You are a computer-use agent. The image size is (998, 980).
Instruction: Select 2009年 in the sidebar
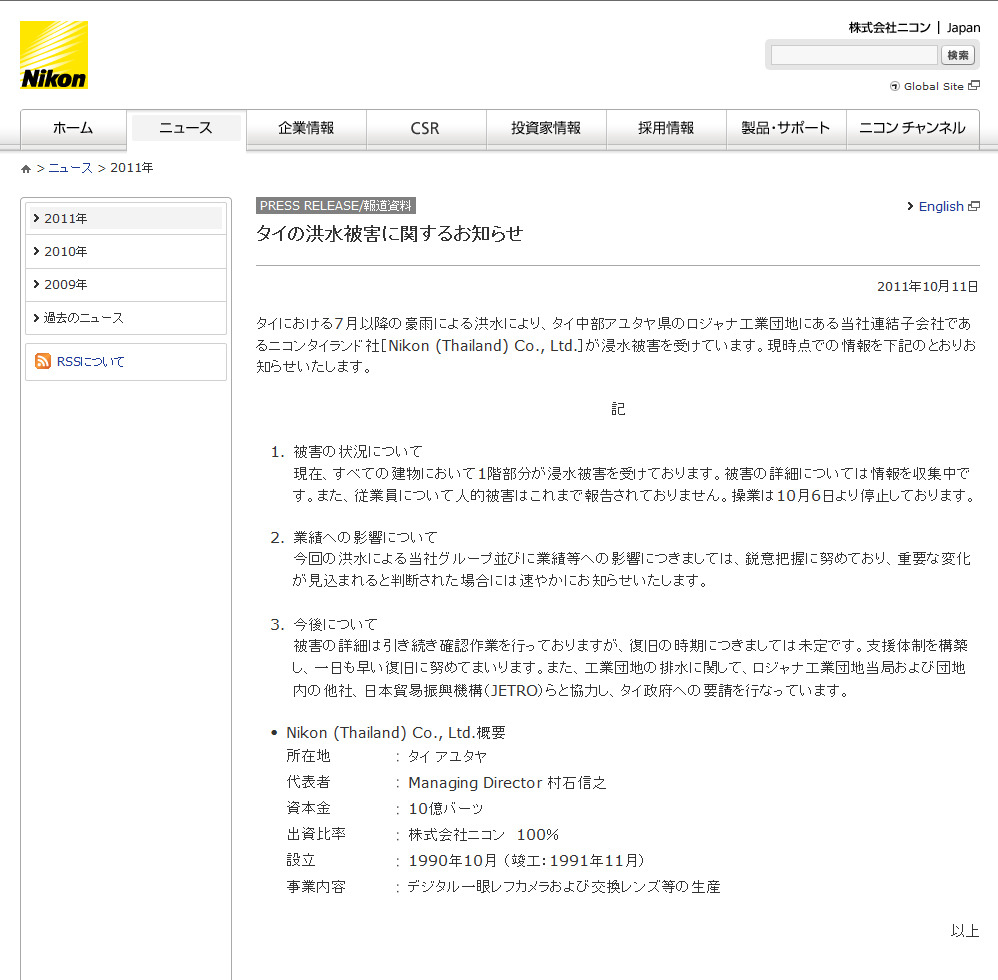point(126,284)
